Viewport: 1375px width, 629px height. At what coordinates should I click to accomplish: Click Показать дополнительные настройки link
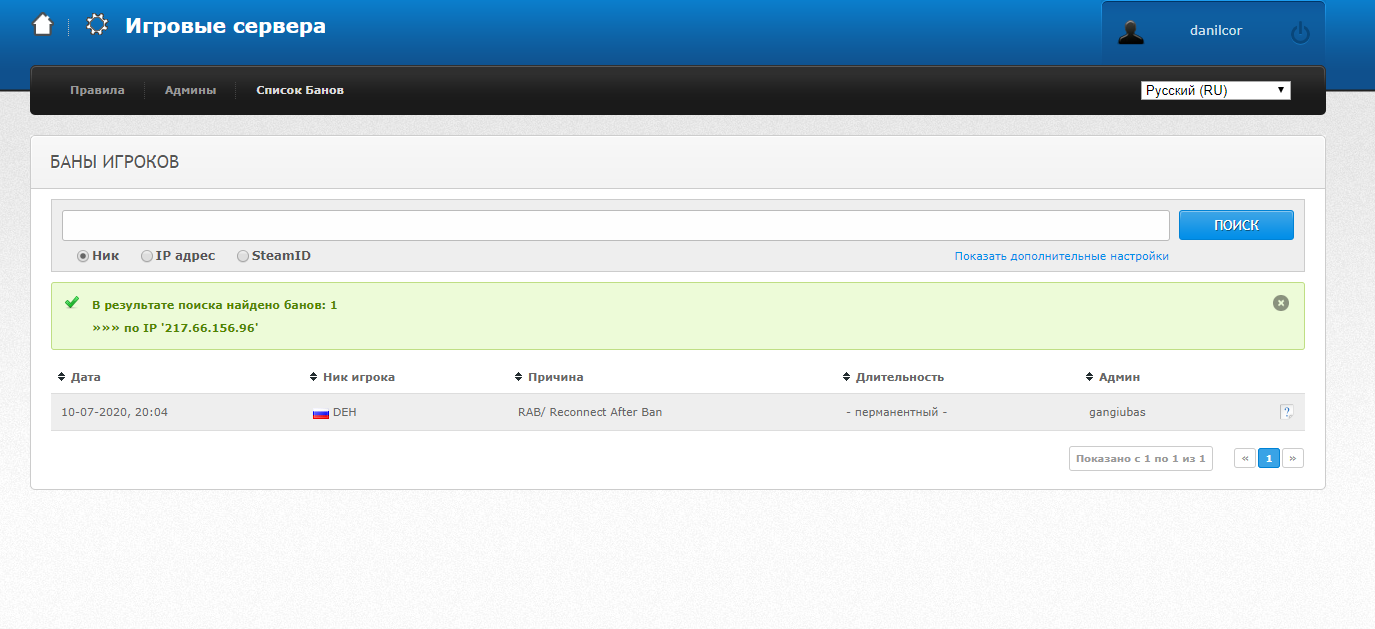click(1061, 256)
